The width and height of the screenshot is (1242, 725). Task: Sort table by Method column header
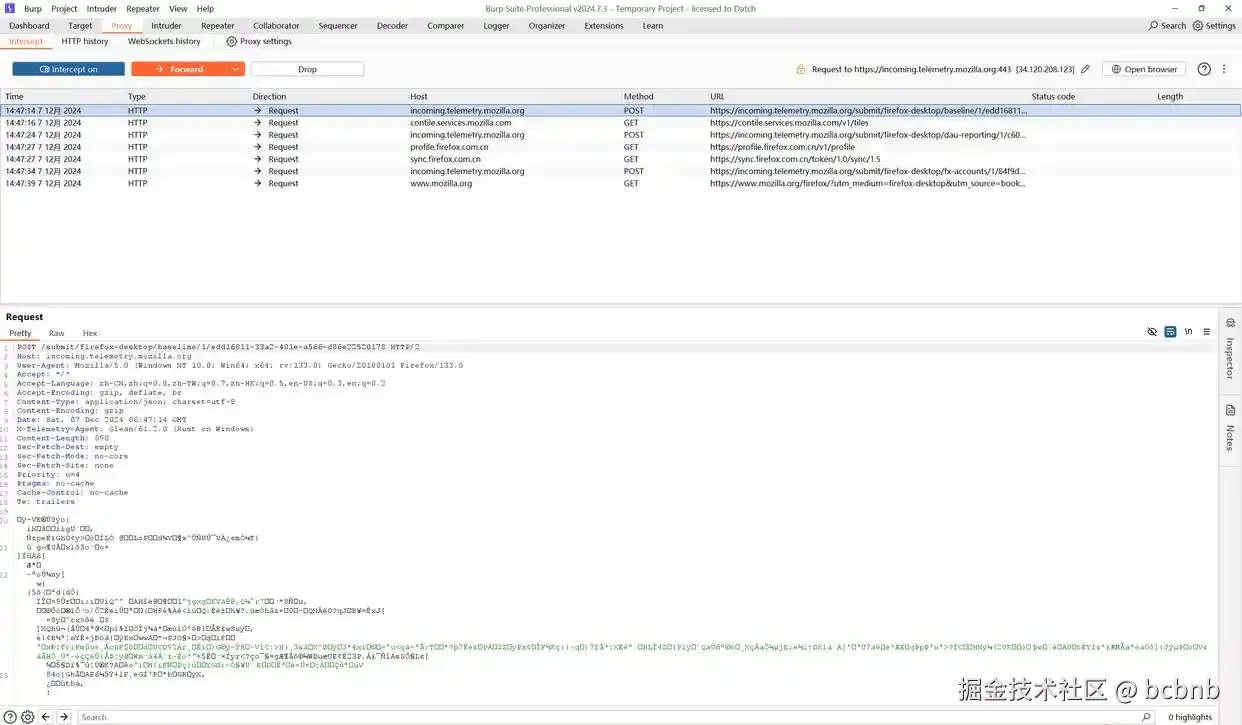point(638,97)
